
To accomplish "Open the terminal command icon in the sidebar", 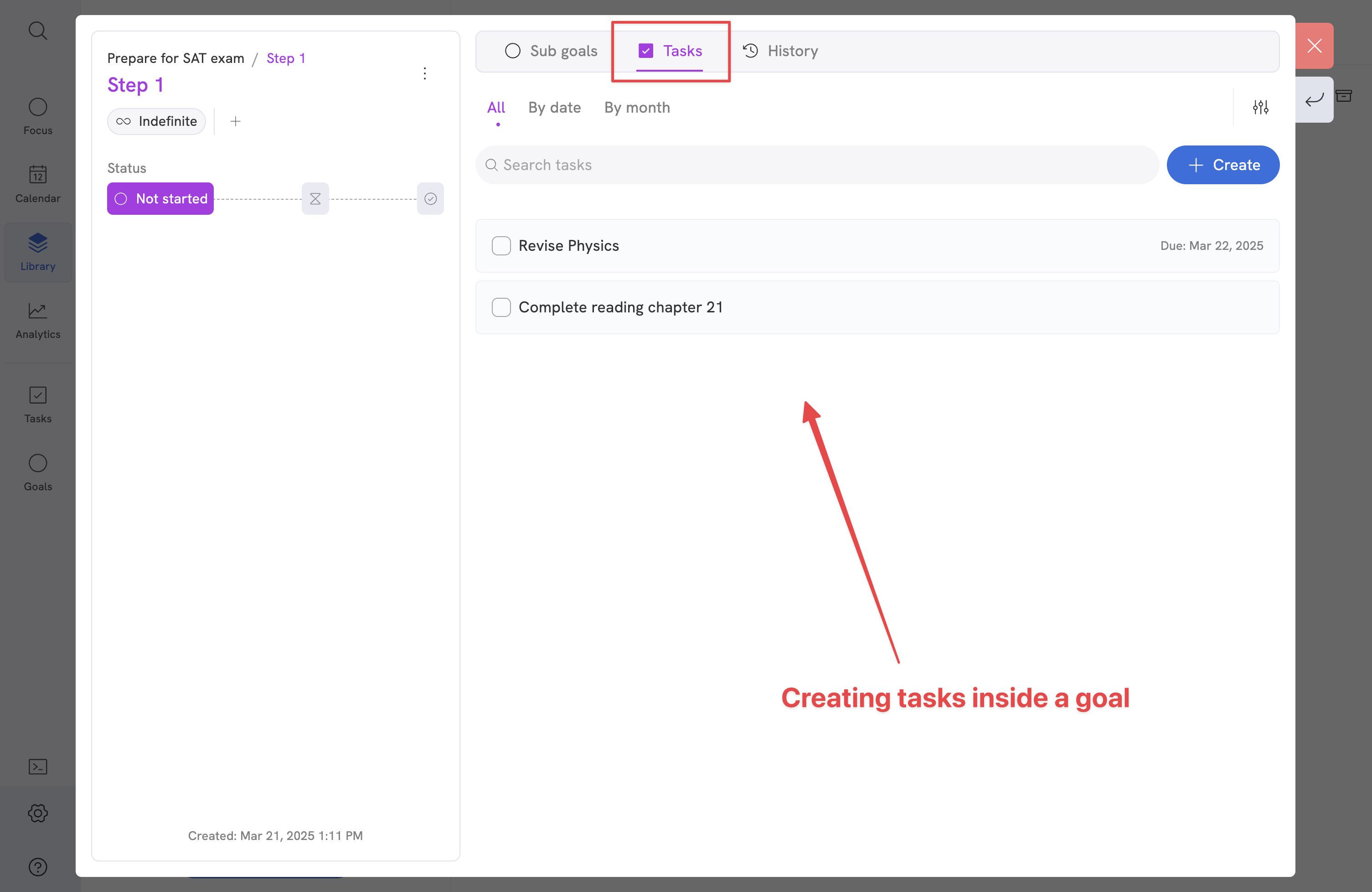I will [x=37, y=766].
